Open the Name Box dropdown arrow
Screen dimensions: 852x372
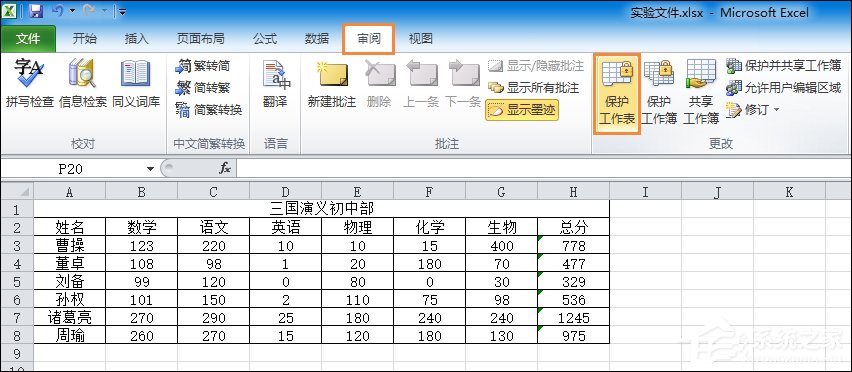pos(151,169)
